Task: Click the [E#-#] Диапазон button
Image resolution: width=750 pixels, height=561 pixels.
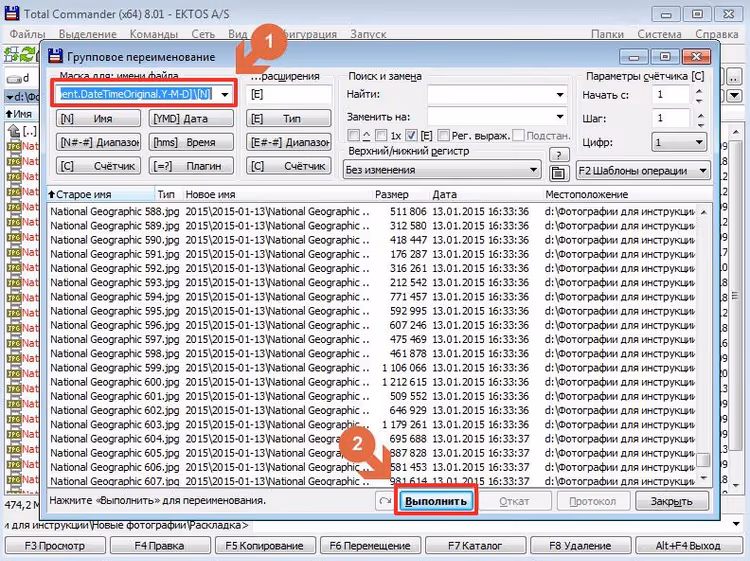Action: (288, 142)
